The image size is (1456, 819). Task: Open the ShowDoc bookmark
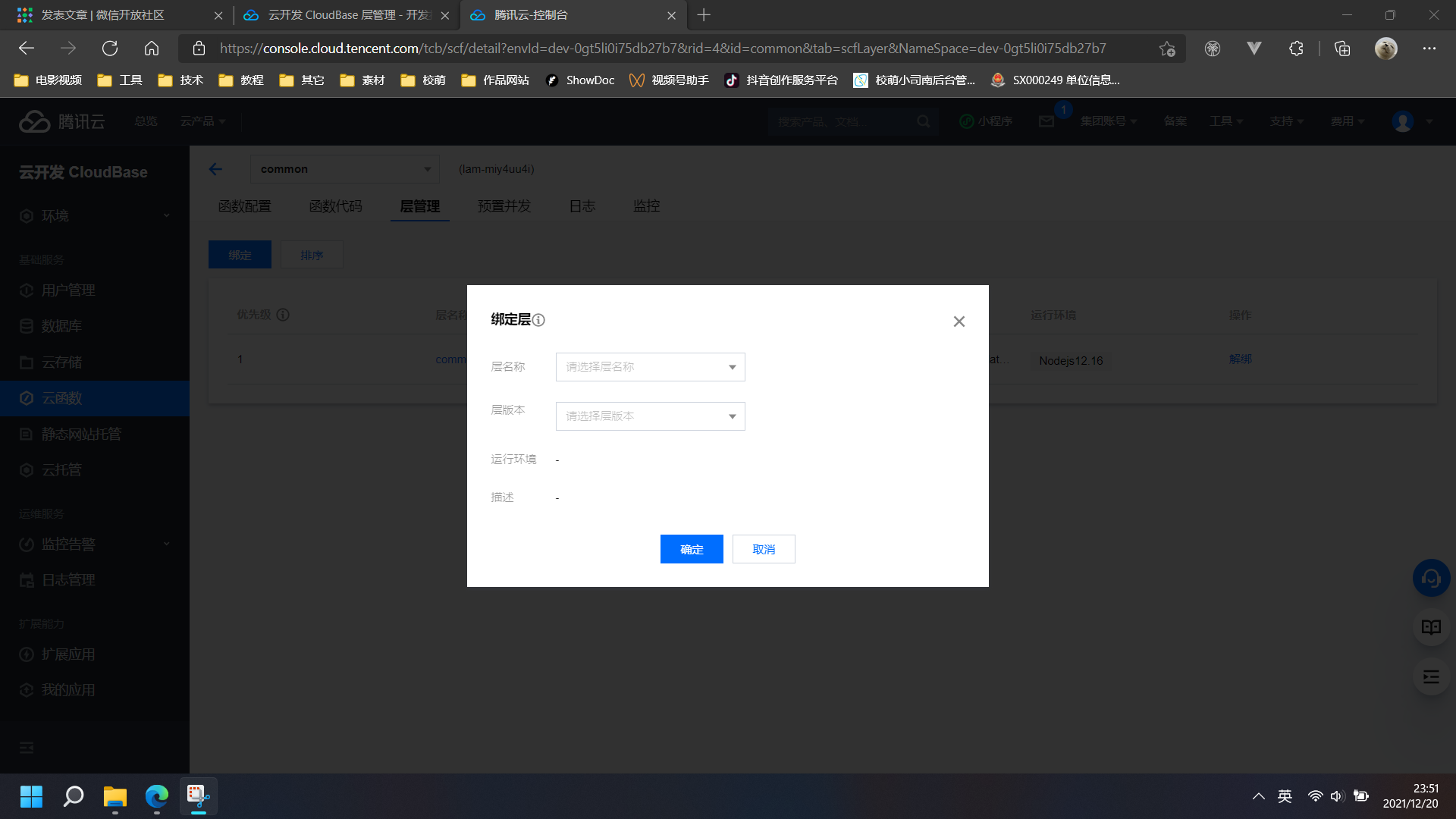580,80
